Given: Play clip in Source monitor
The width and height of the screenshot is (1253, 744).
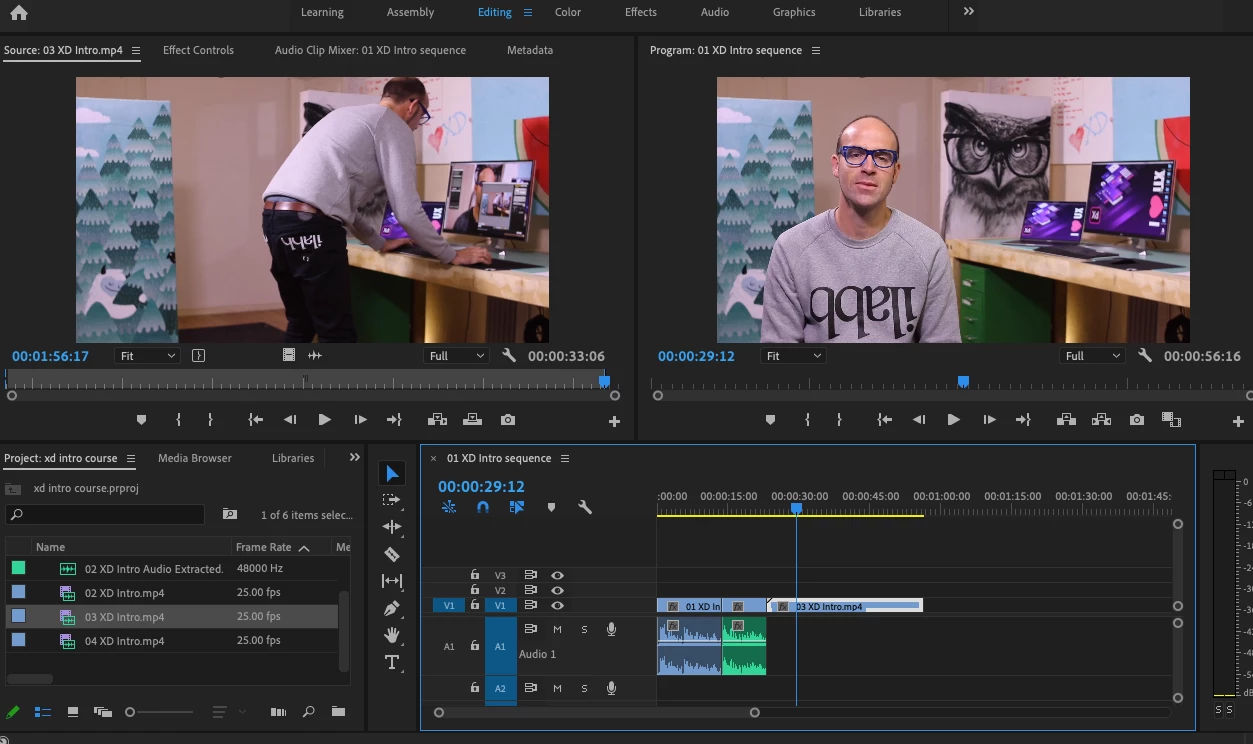Looking at the screenshot, I should click(324, 420).
